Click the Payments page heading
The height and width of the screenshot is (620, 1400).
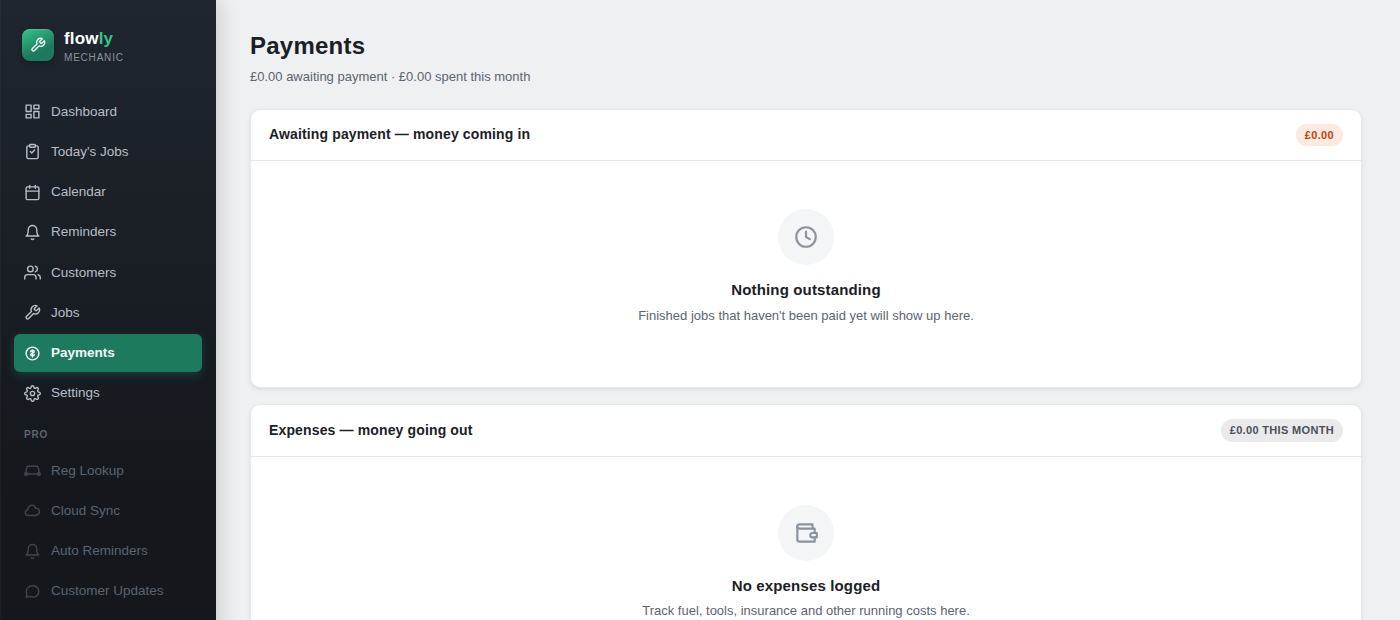(307, 46)
